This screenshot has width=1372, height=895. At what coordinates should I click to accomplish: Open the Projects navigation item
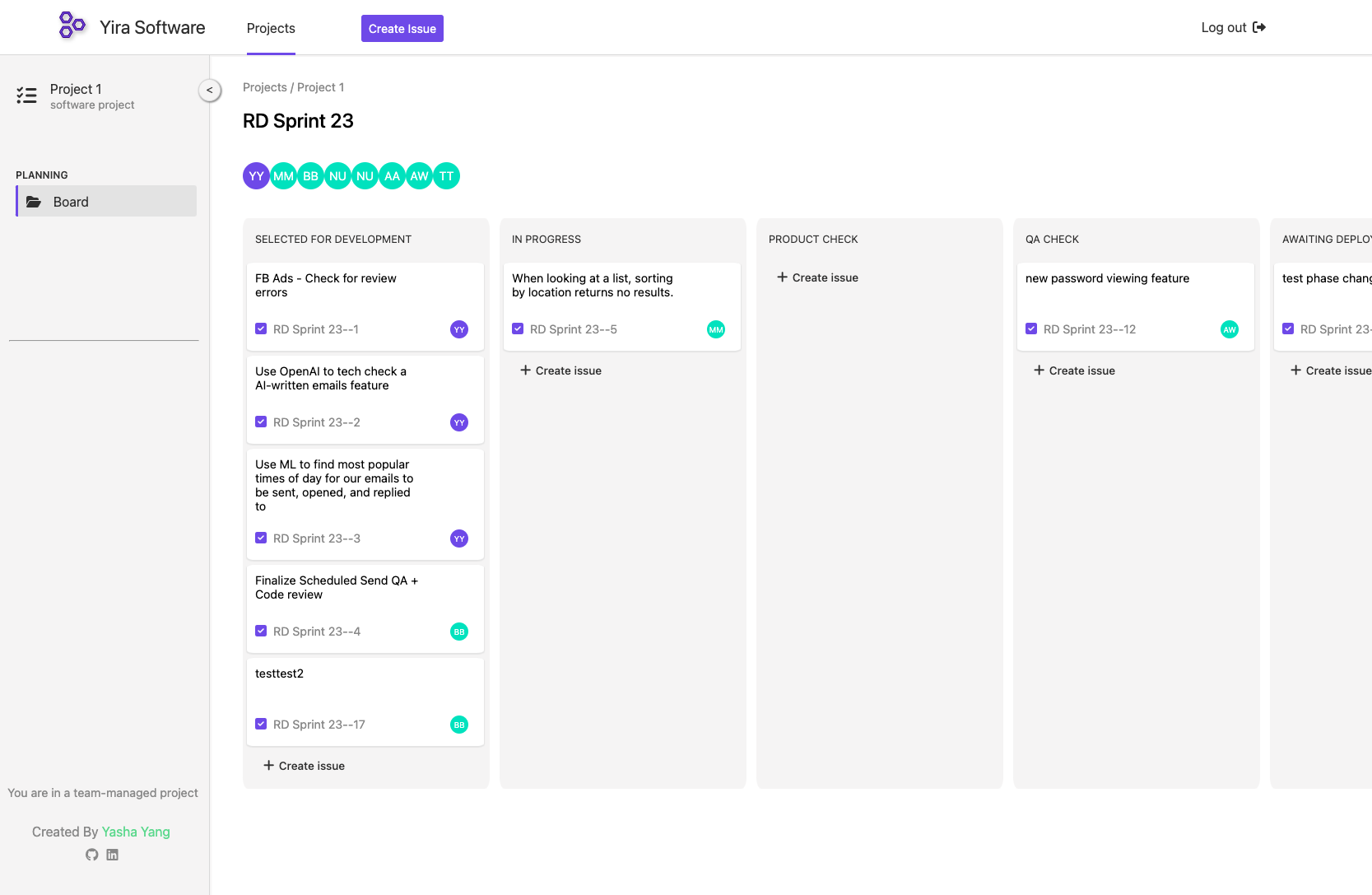(x=270, y=28)
